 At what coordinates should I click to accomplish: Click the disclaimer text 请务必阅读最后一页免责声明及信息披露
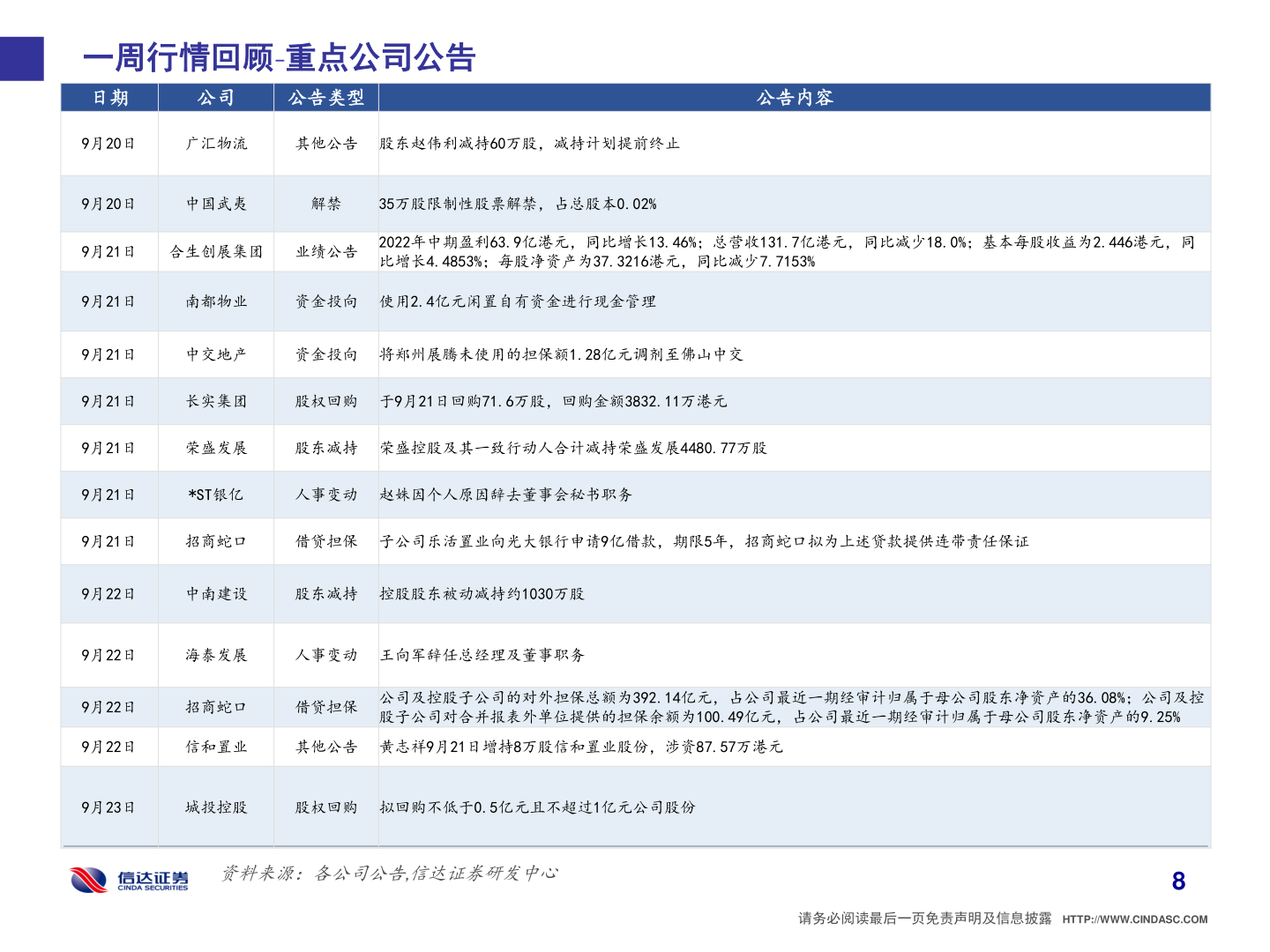coord(923,917)
